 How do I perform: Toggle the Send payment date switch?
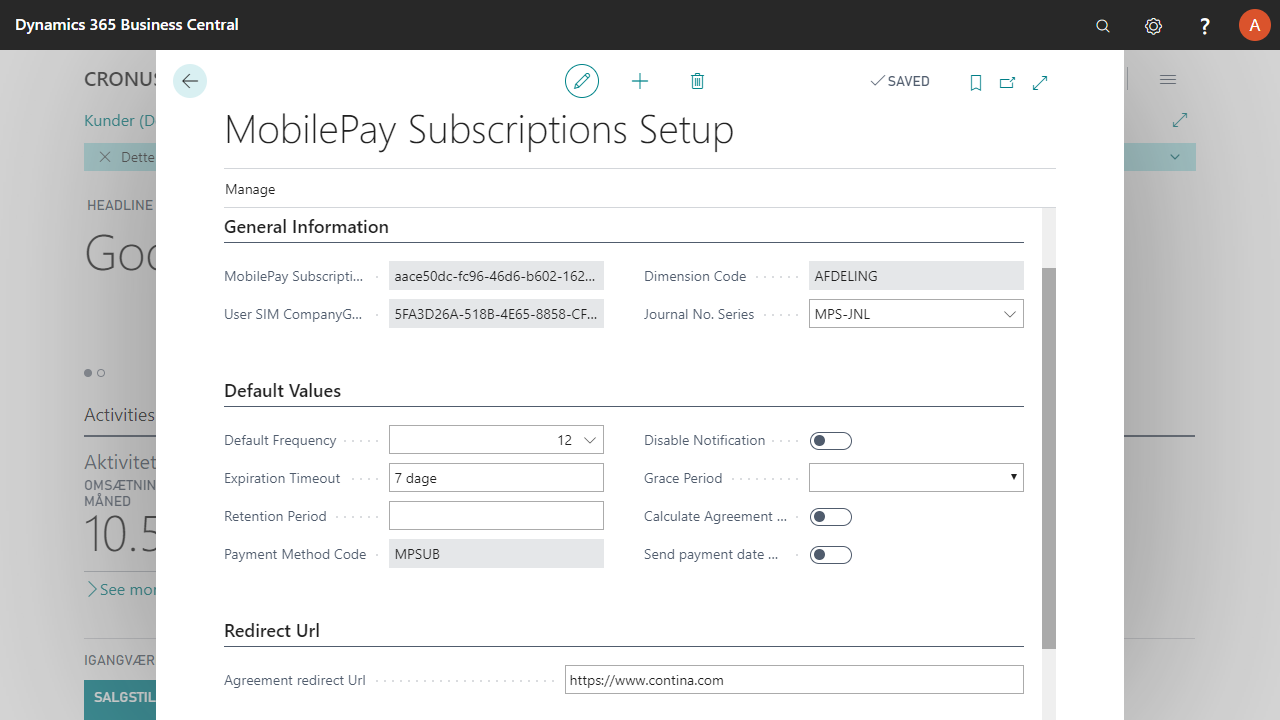[830, 555]
